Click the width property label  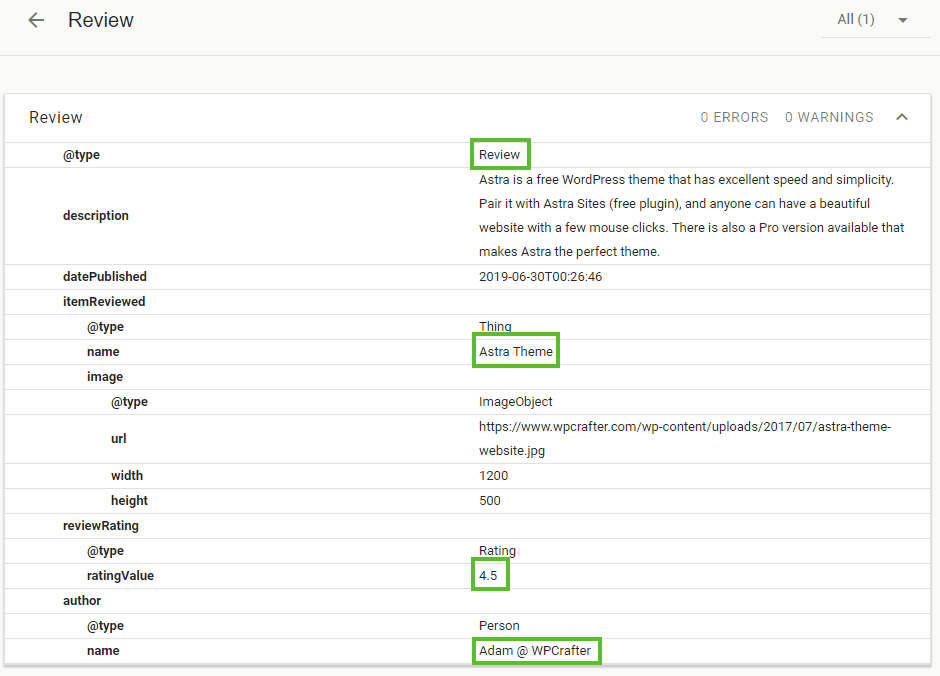(x=127, y=476)
